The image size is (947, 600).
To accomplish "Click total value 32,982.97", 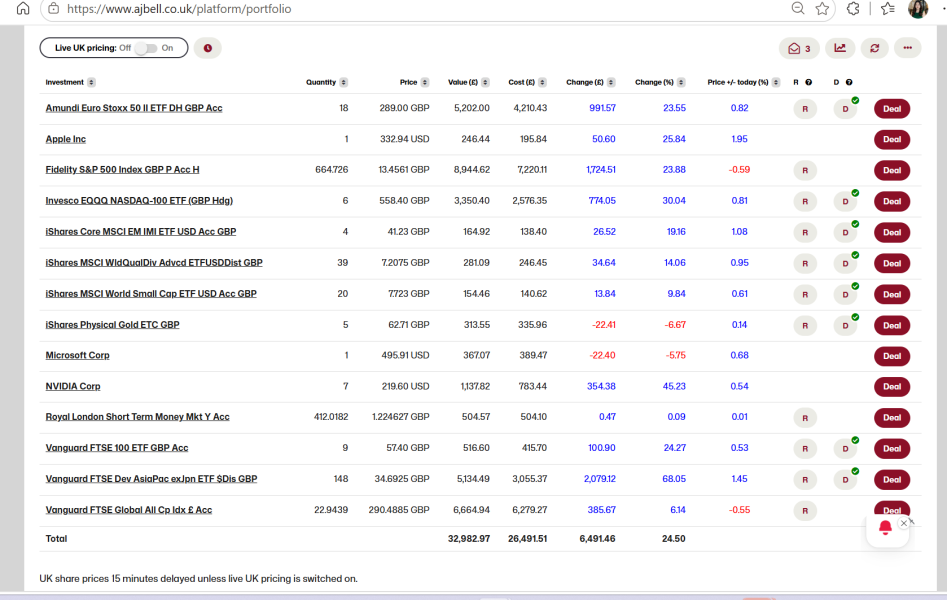I will click(469, 539).
